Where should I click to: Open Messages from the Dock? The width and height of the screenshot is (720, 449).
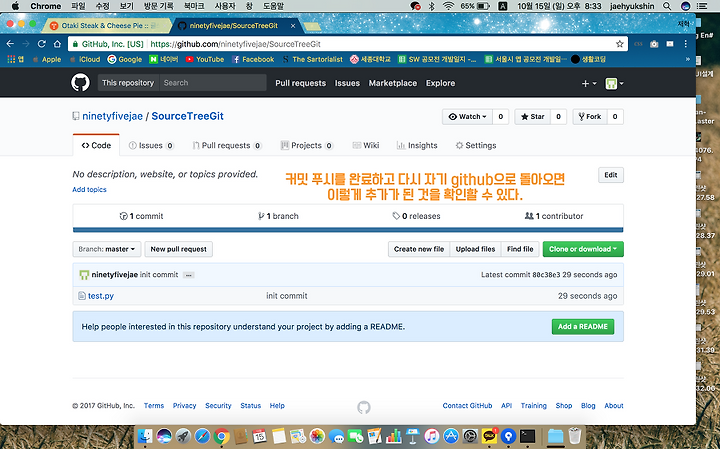tap(336, 436)
